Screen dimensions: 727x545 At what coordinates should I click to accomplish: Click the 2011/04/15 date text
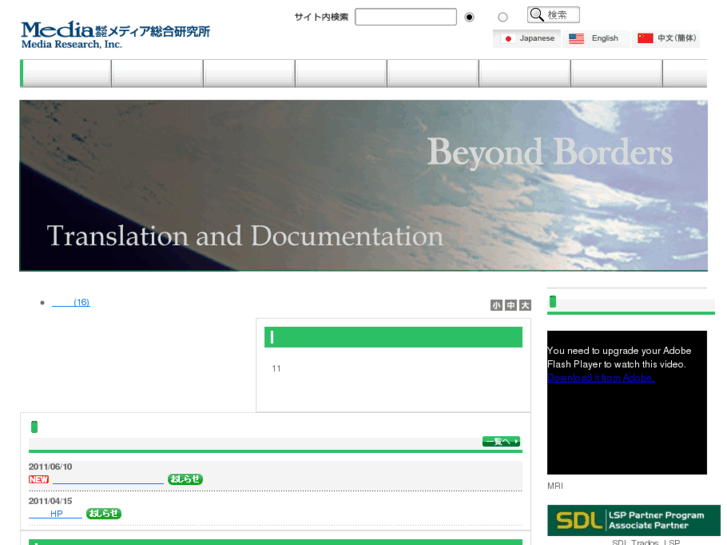click(50, 501)
